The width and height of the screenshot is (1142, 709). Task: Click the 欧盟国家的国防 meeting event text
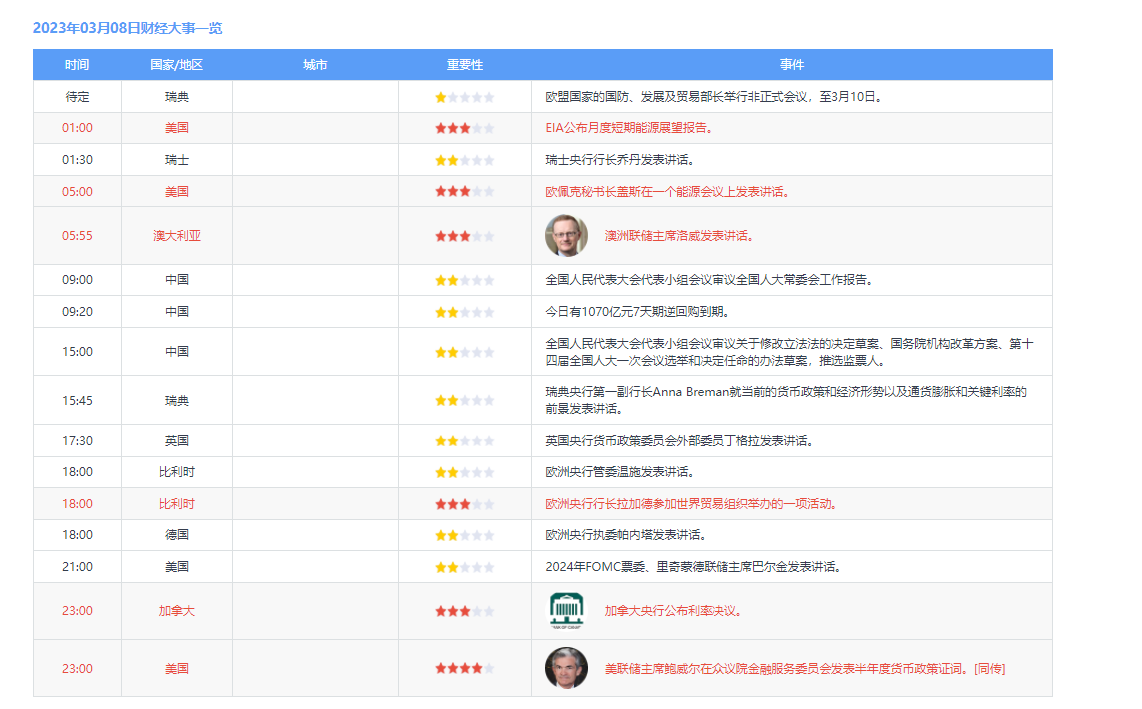pyautogui.click(x=715, y=96)
